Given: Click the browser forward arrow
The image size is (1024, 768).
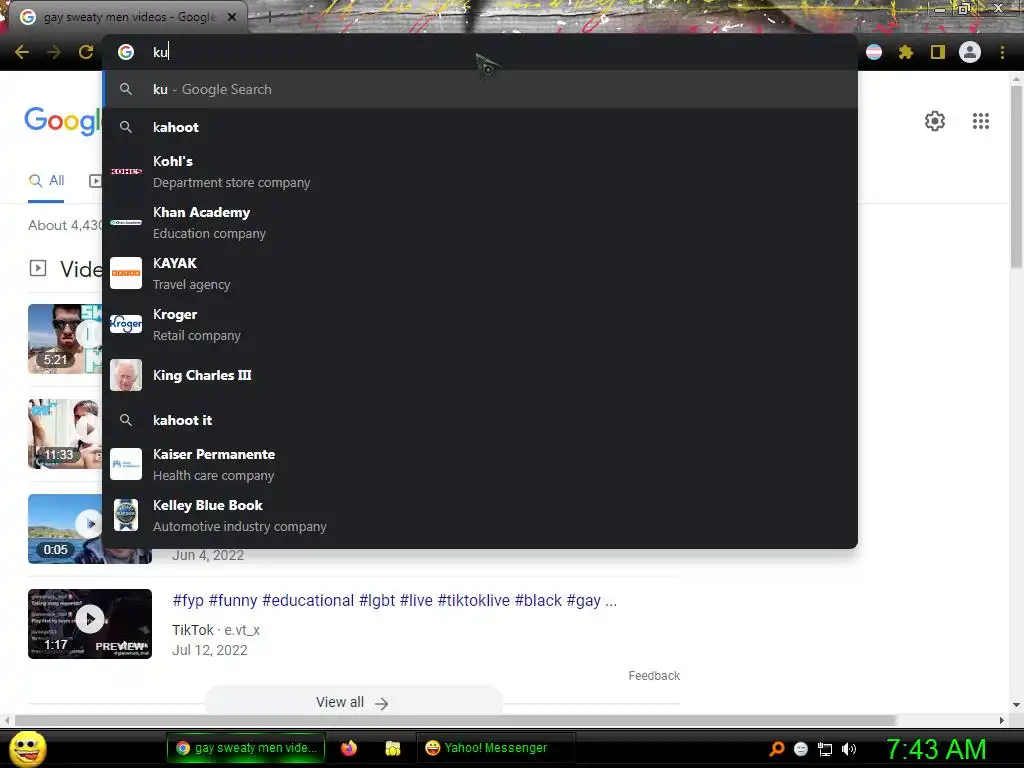Looking at the screenshot, I should [x=54, y=52].
